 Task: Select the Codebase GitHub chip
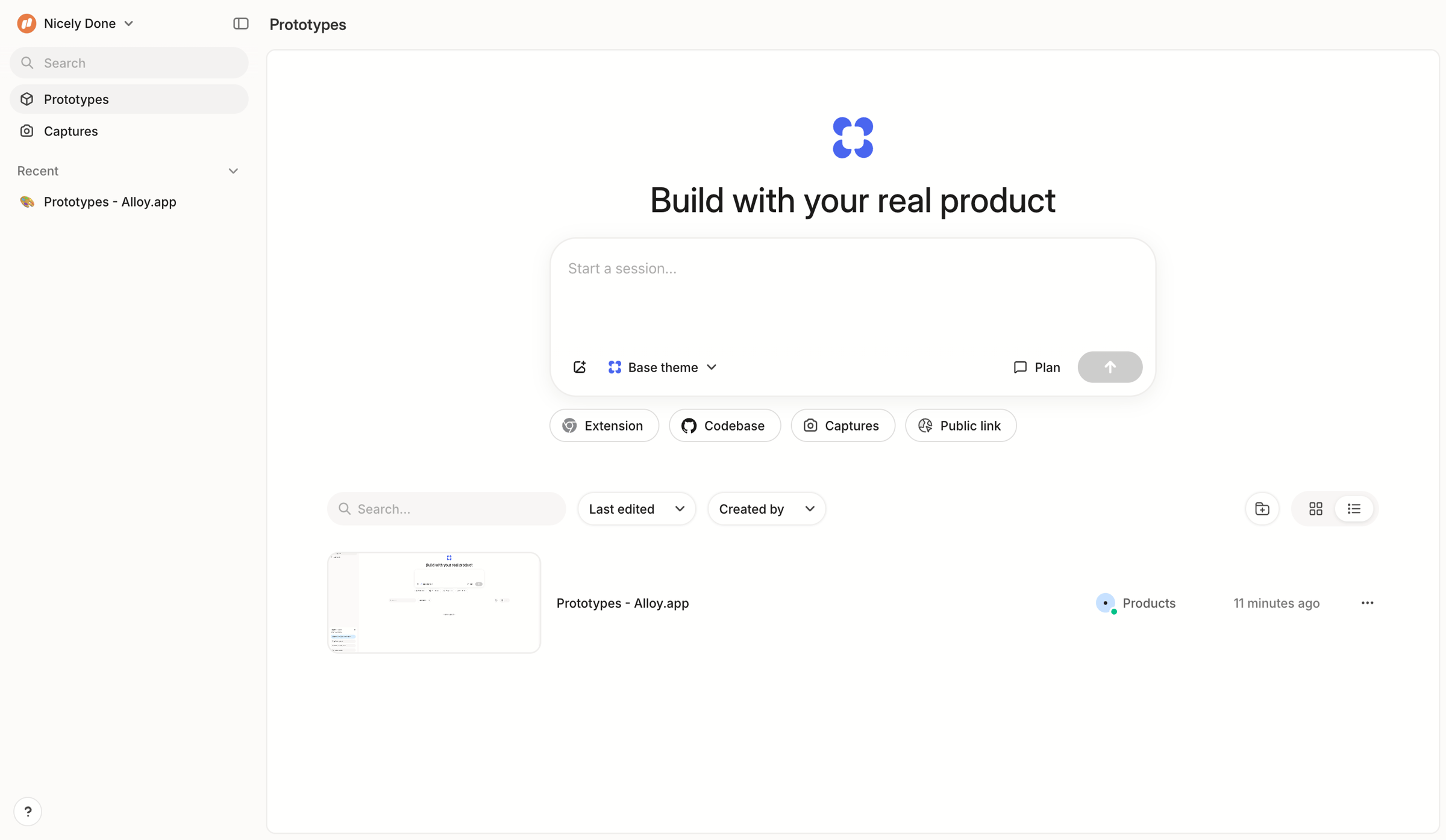tap(724, 426)
